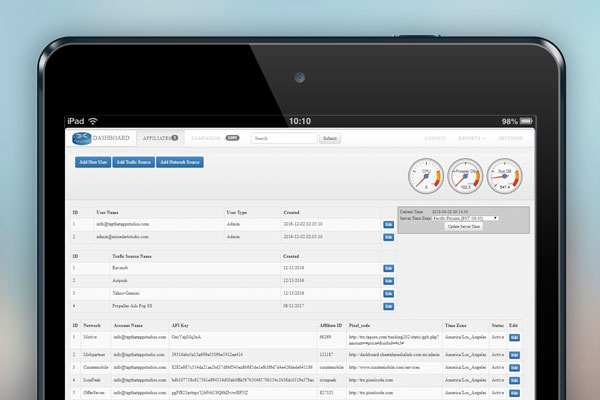Click the Prosper DB gauge
The height and width of the screenshot is (400, 600).
pos(465,178)
